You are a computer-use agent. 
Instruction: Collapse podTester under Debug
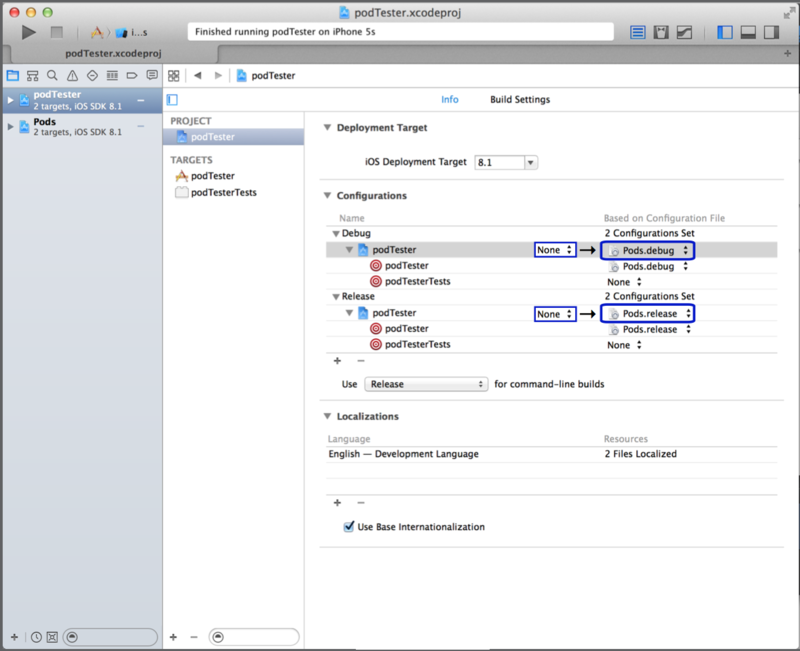(349, 250)
